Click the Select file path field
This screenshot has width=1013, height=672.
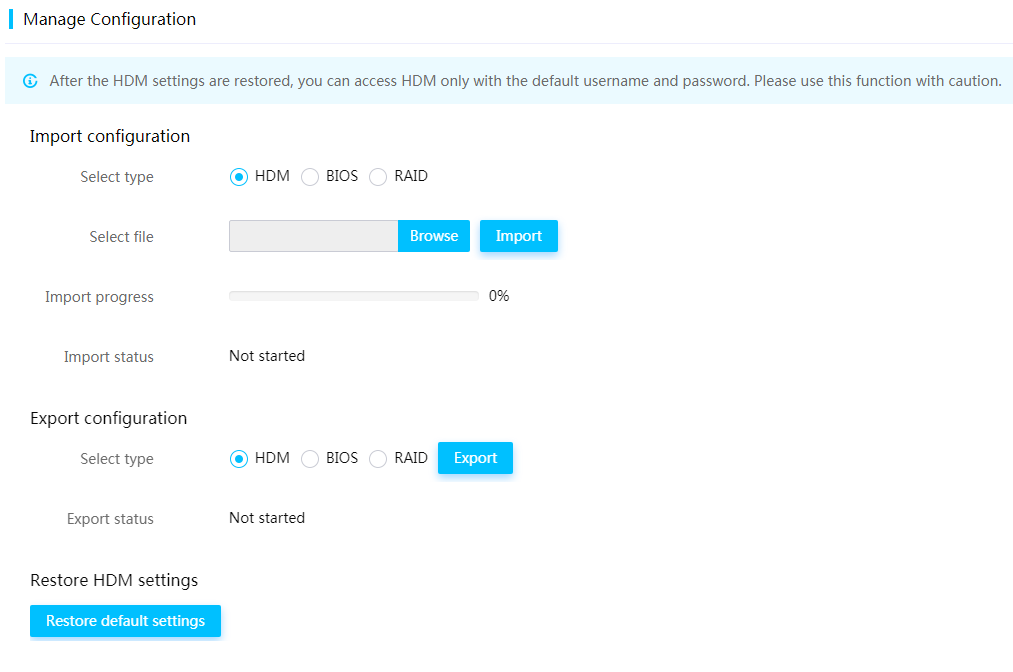pos(313,236)
